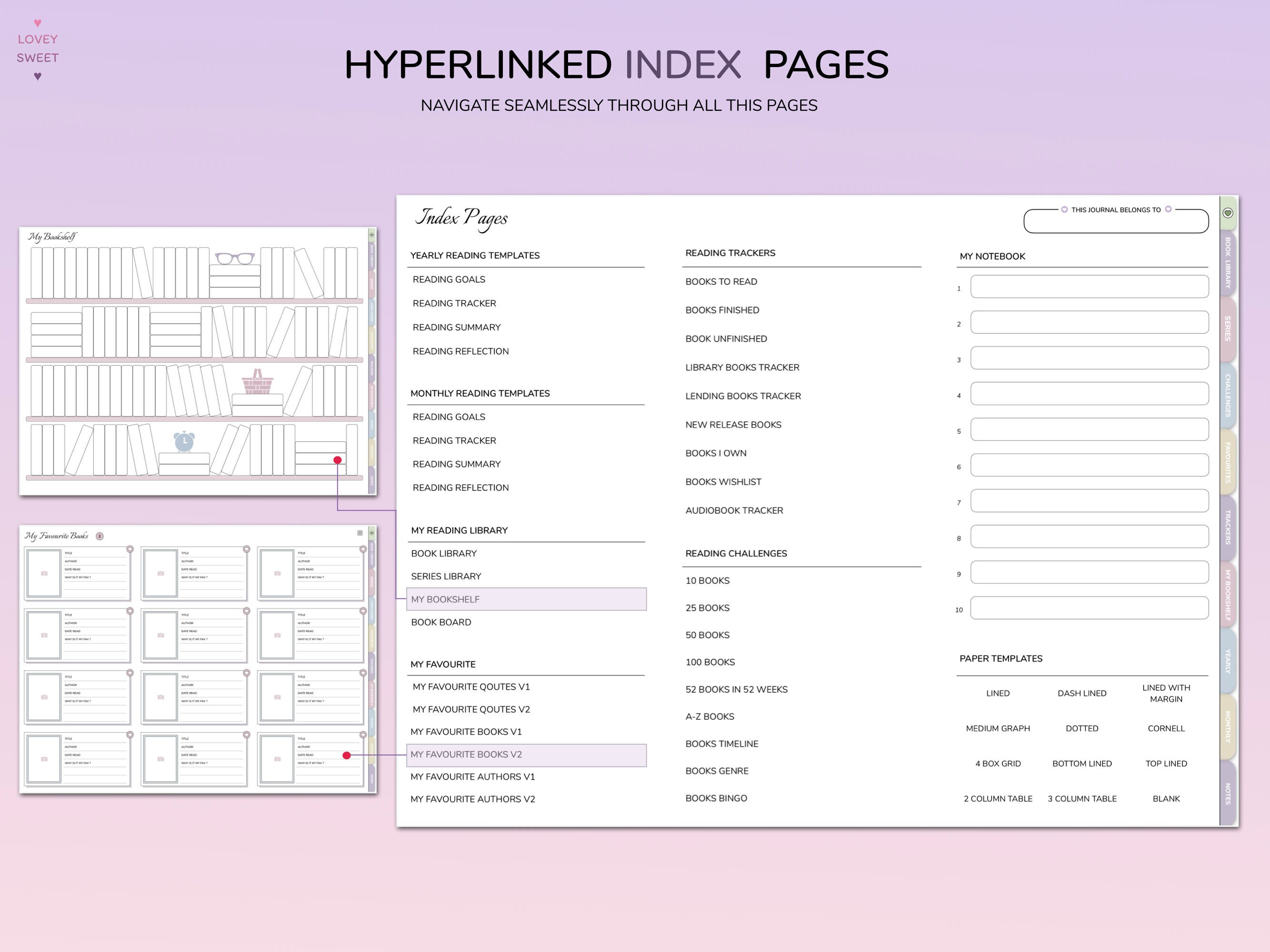Open READING GOALS under Yearly Reading Templates
The width and height of the screenshot is (1270, 952).
tap(449, 279)
